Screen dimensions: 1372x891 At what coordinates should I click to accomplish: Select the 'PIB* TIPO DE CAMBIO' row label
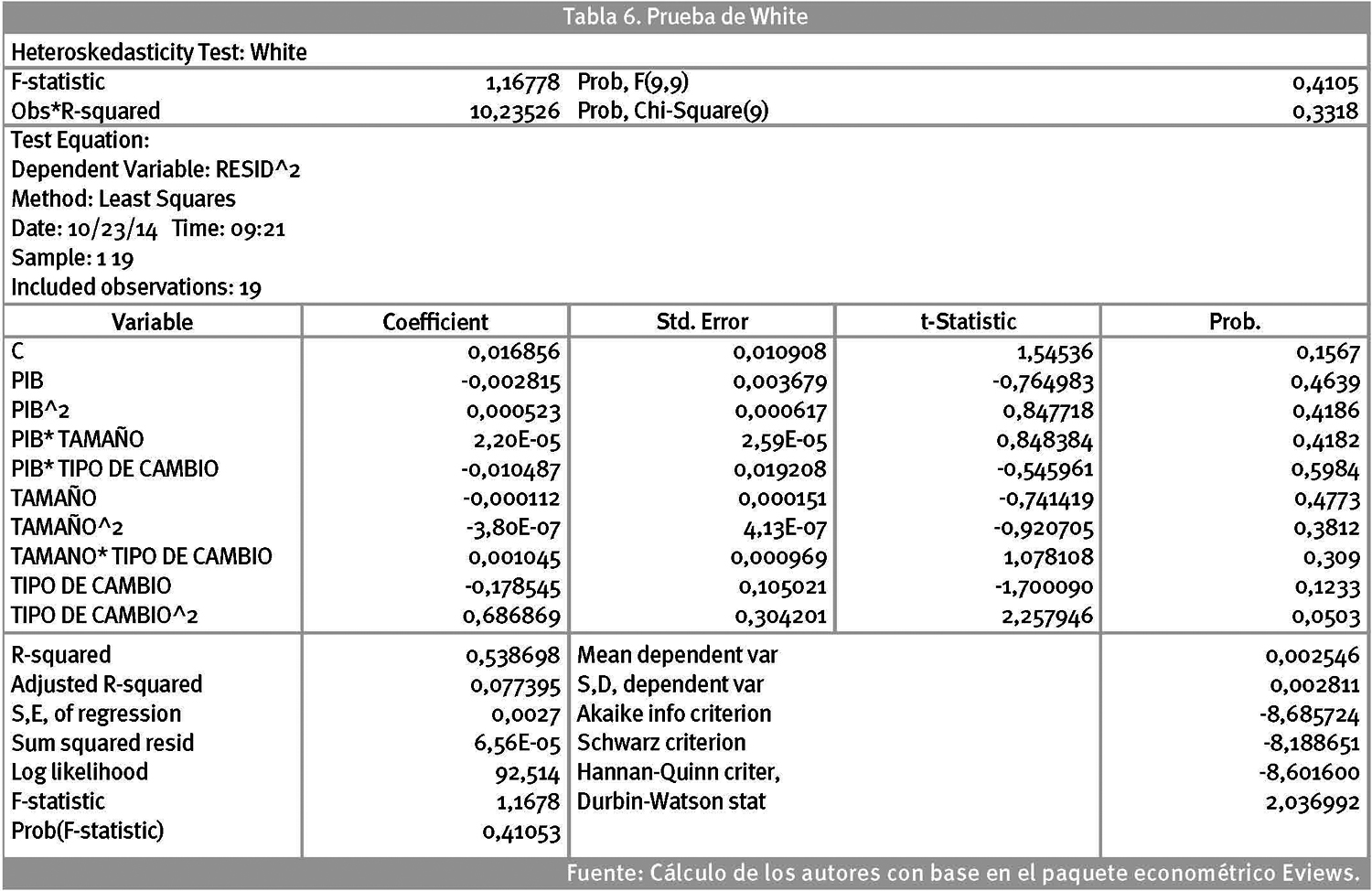coord(115,469)
